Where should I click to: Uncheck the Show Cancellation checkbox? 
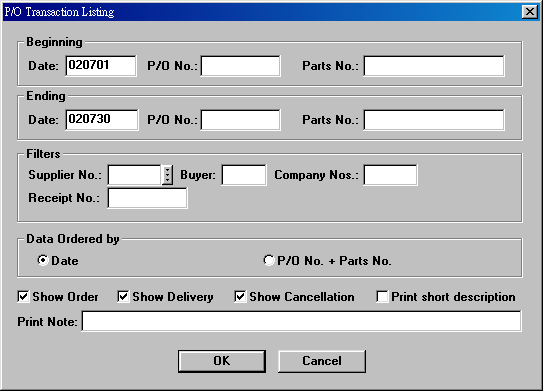click(240, 297)
